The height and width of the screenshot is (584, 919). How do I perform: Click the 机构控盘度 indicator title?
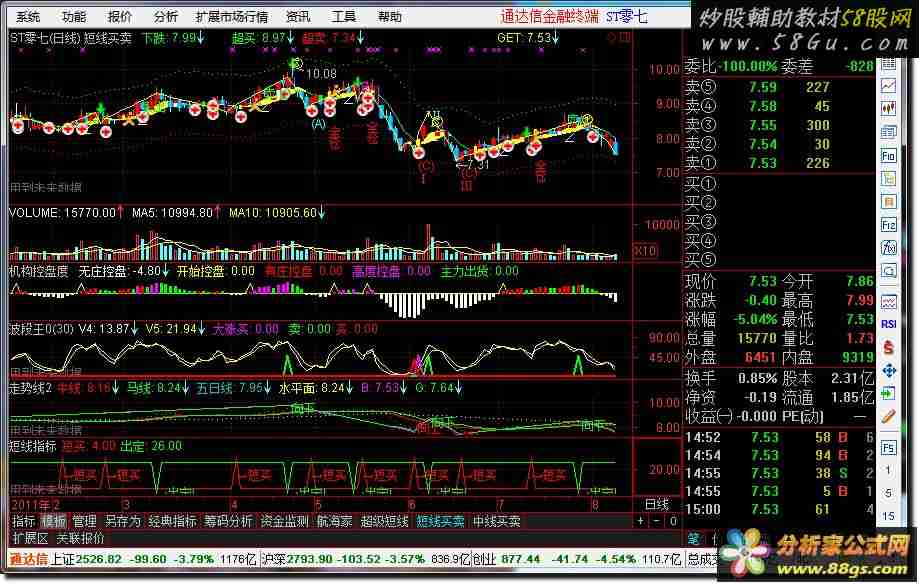point(39,271)
